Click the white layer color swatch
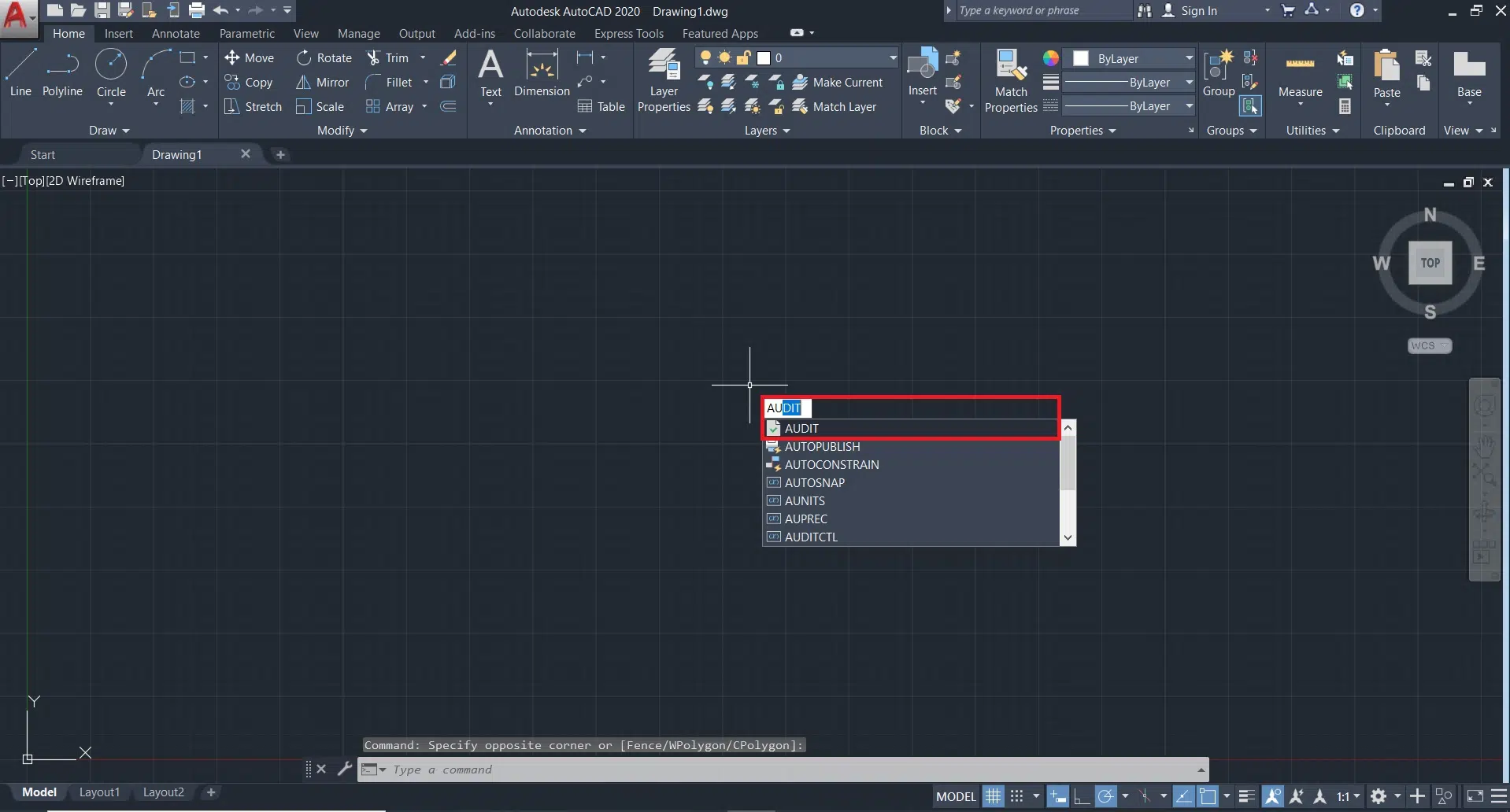 tap(763, 58)
